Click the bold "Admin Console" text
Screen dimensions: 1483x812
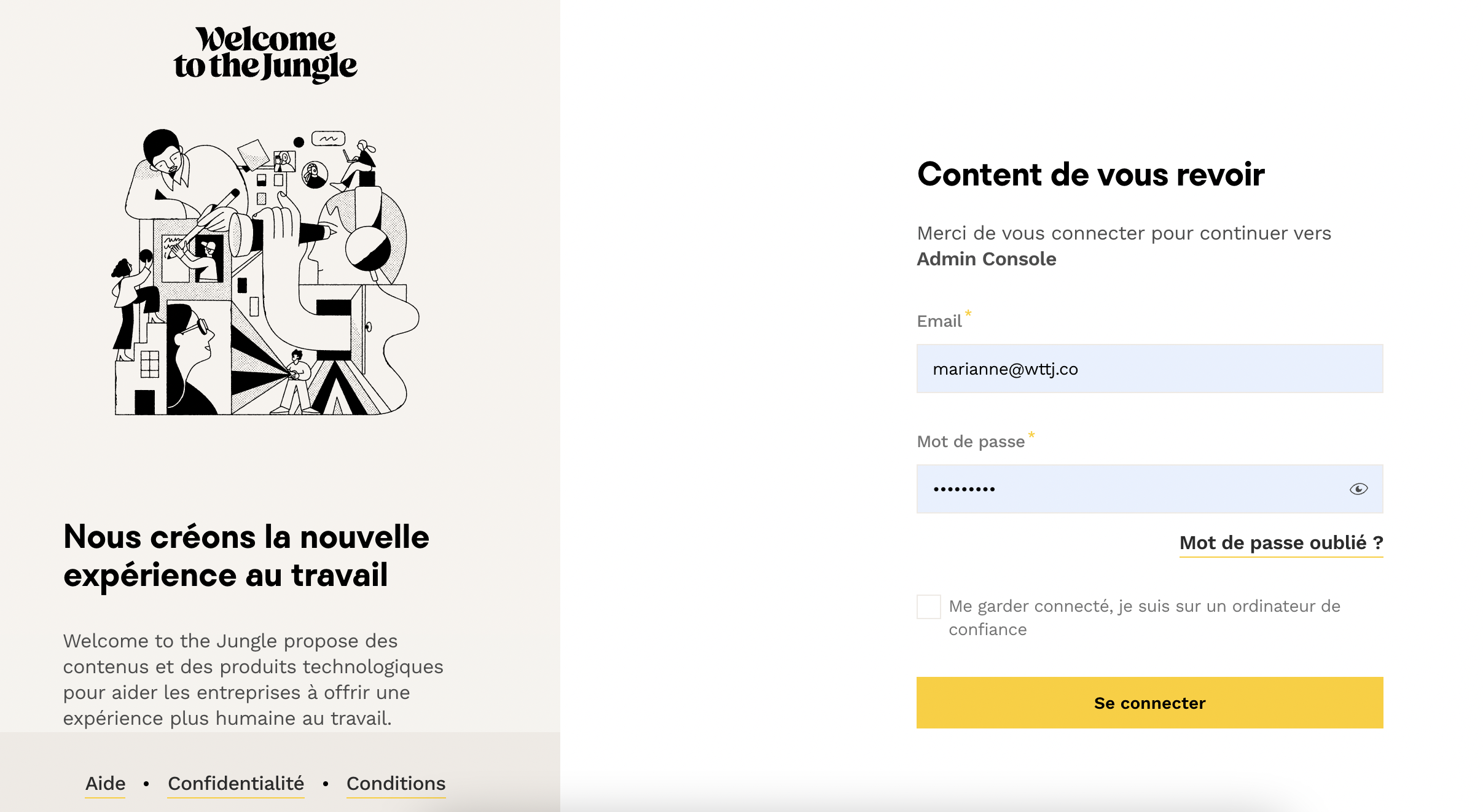[x=986, y=259]
